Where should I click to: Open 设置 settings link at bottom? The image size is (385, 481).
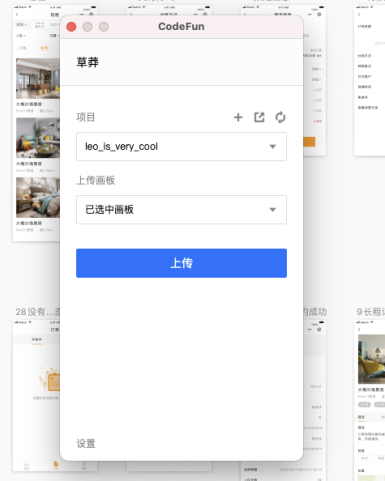click(x=86, y=444)
